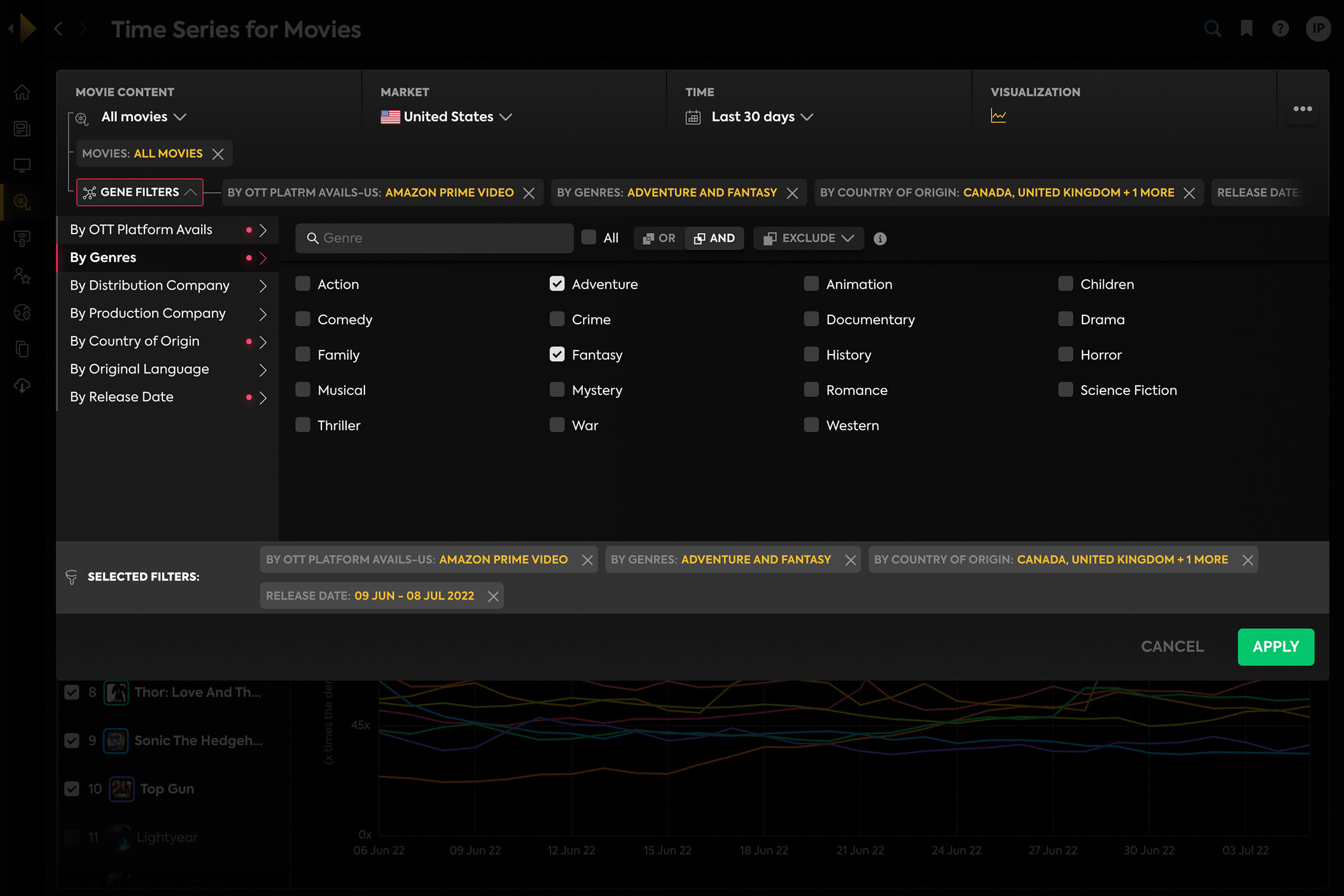Check the Horror genre checkbox
The height and width of the screenshot is (896, 1344).
coord(1066,354)
